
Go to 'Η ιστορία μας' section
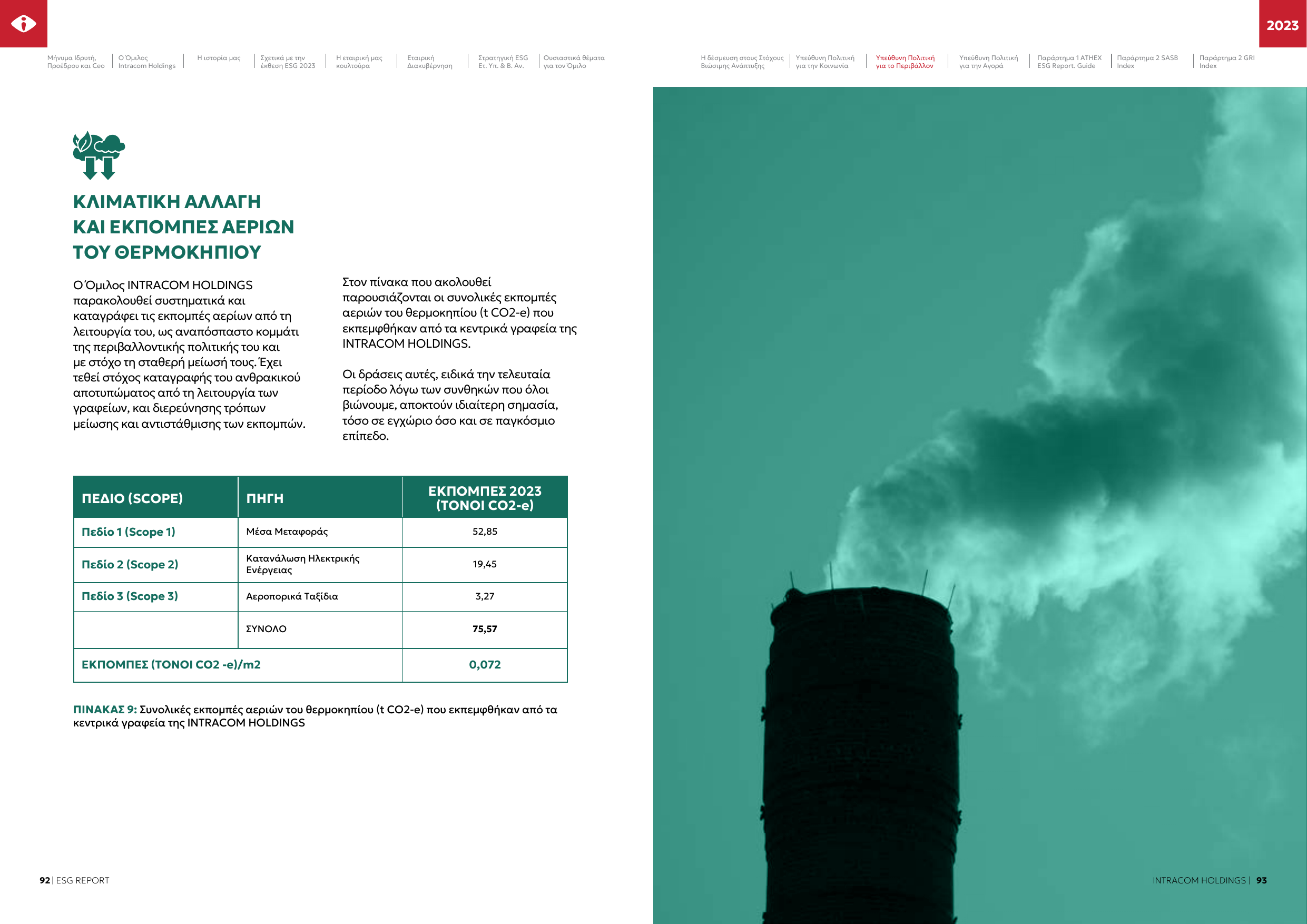(219, 58)
